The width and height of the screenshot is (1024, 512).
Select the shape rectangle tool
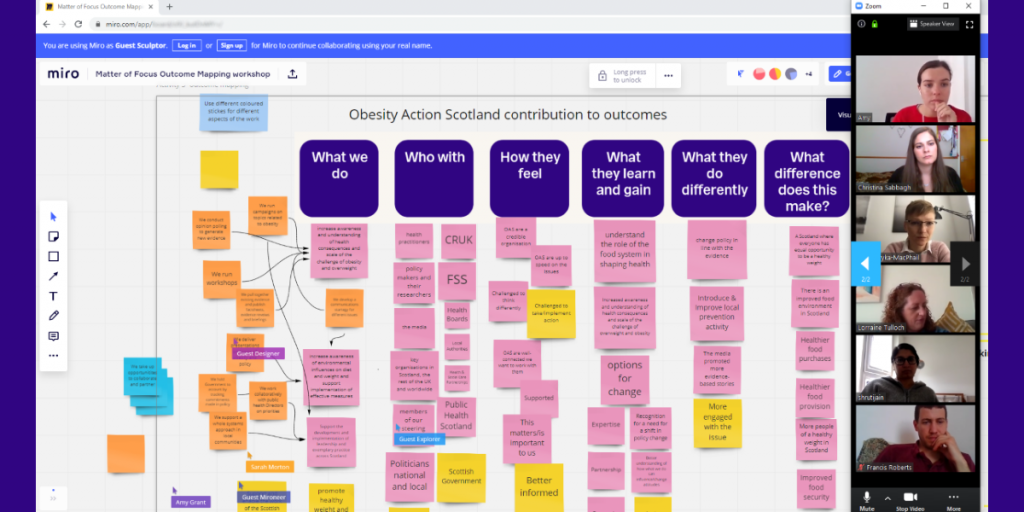[54, 257]
